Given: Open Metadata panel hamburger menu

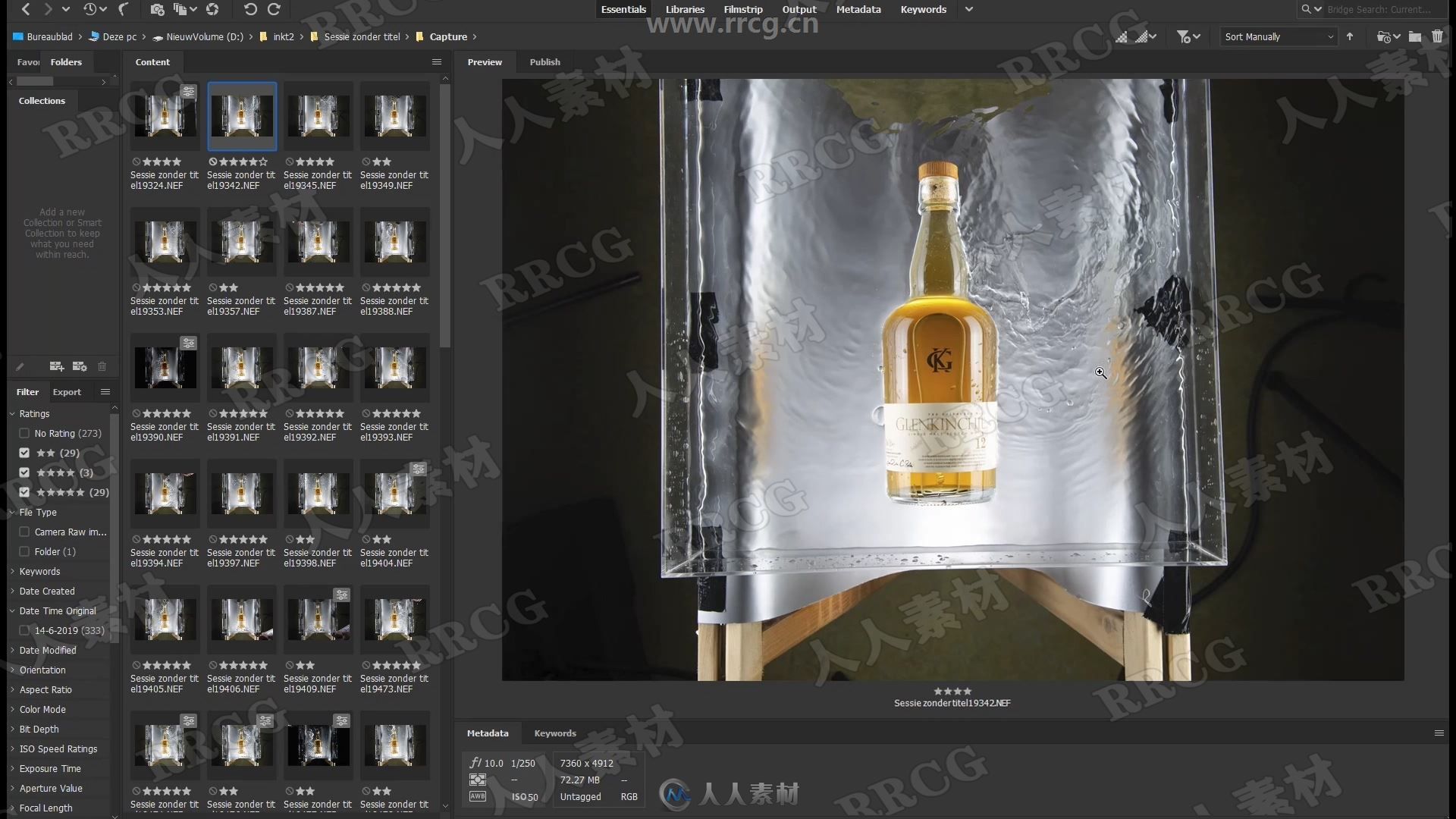Looking at the screenshot, I should [x=1439, y=733].
